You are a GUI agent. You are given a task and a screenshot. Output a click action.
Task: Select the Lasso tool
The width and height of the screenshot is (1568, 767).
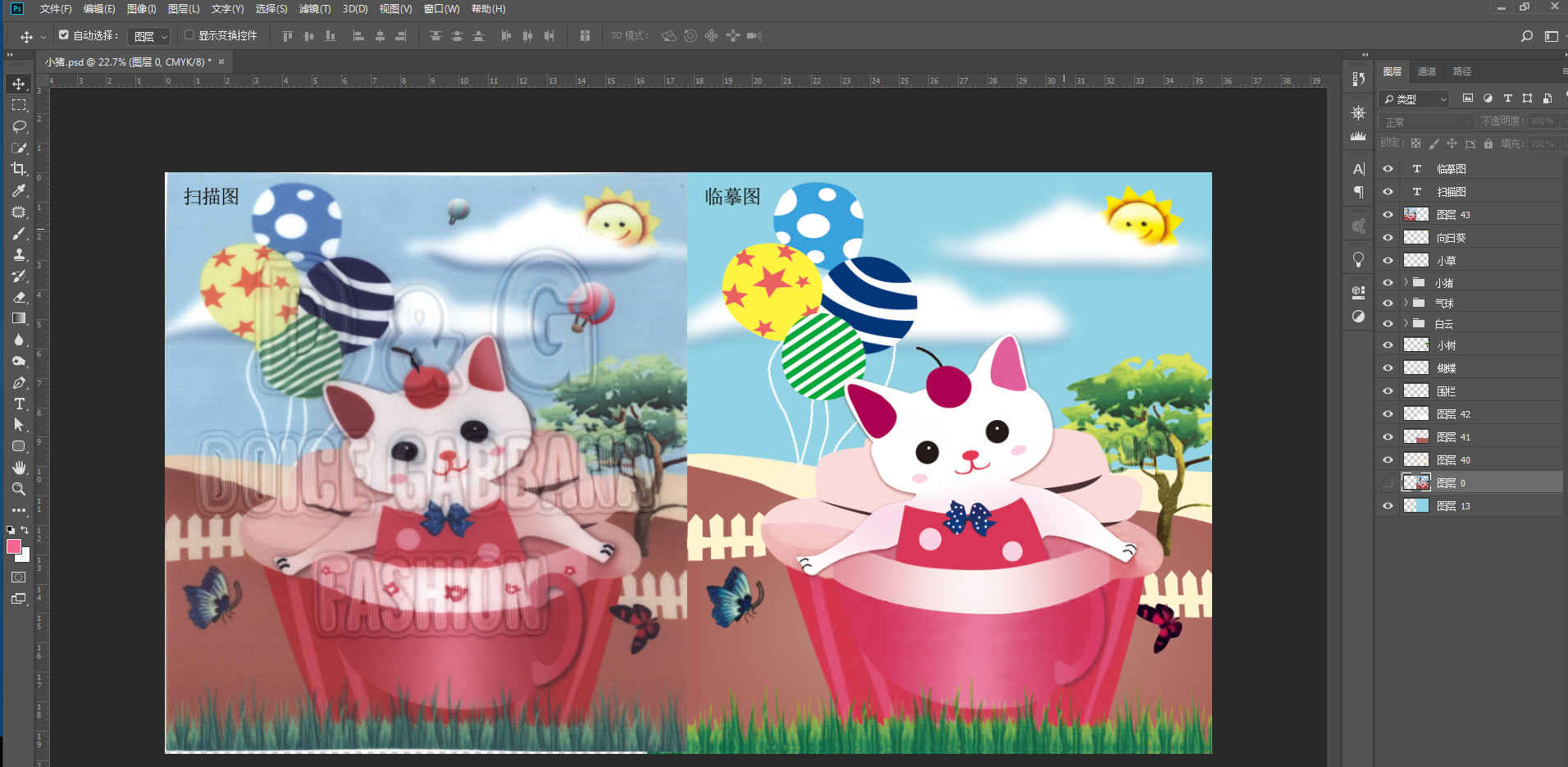pyautogui.click(x=19, y=127)
